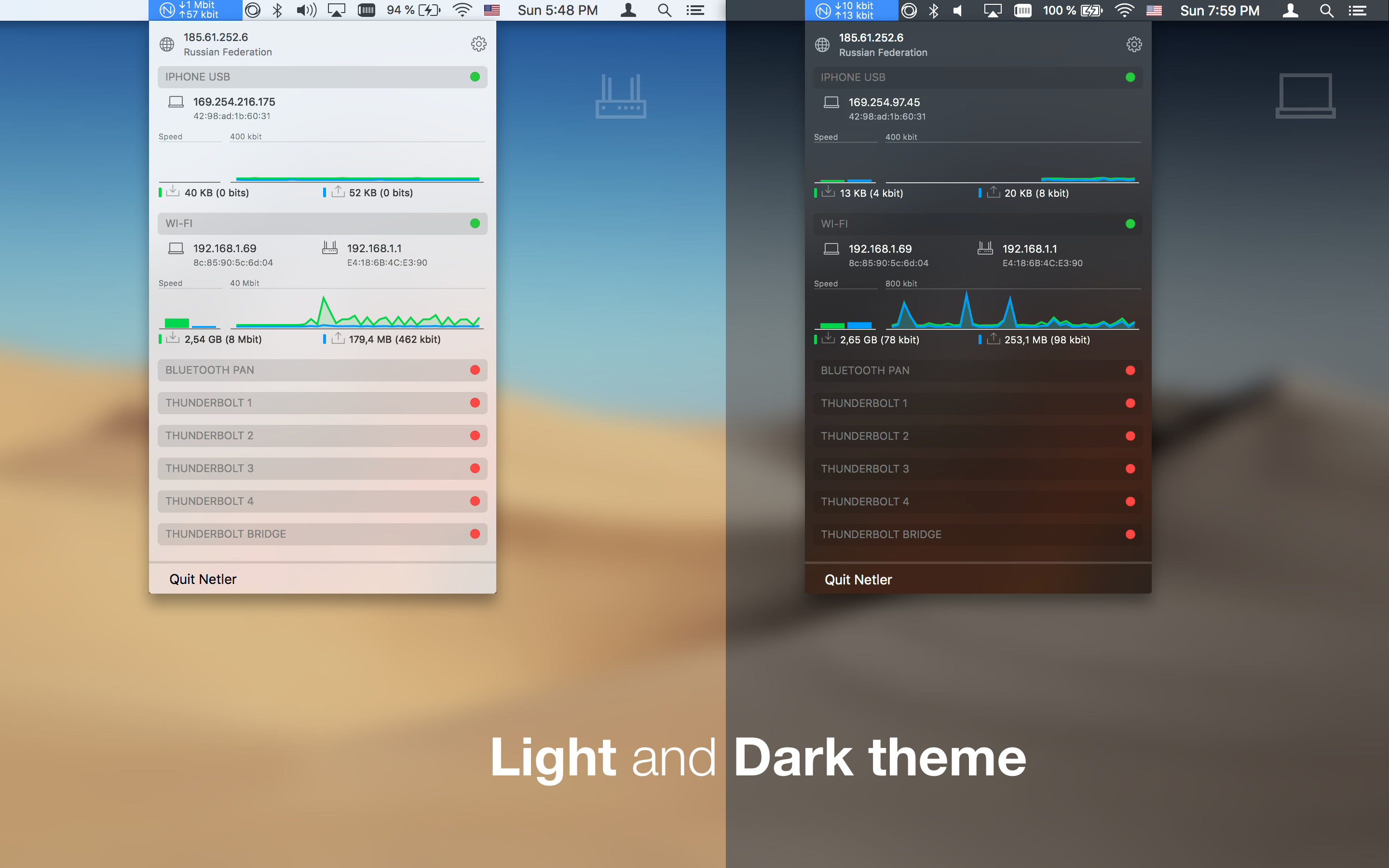Collapse WI-FI section in dark panel
1389x868 pixels.
(978, 224)
